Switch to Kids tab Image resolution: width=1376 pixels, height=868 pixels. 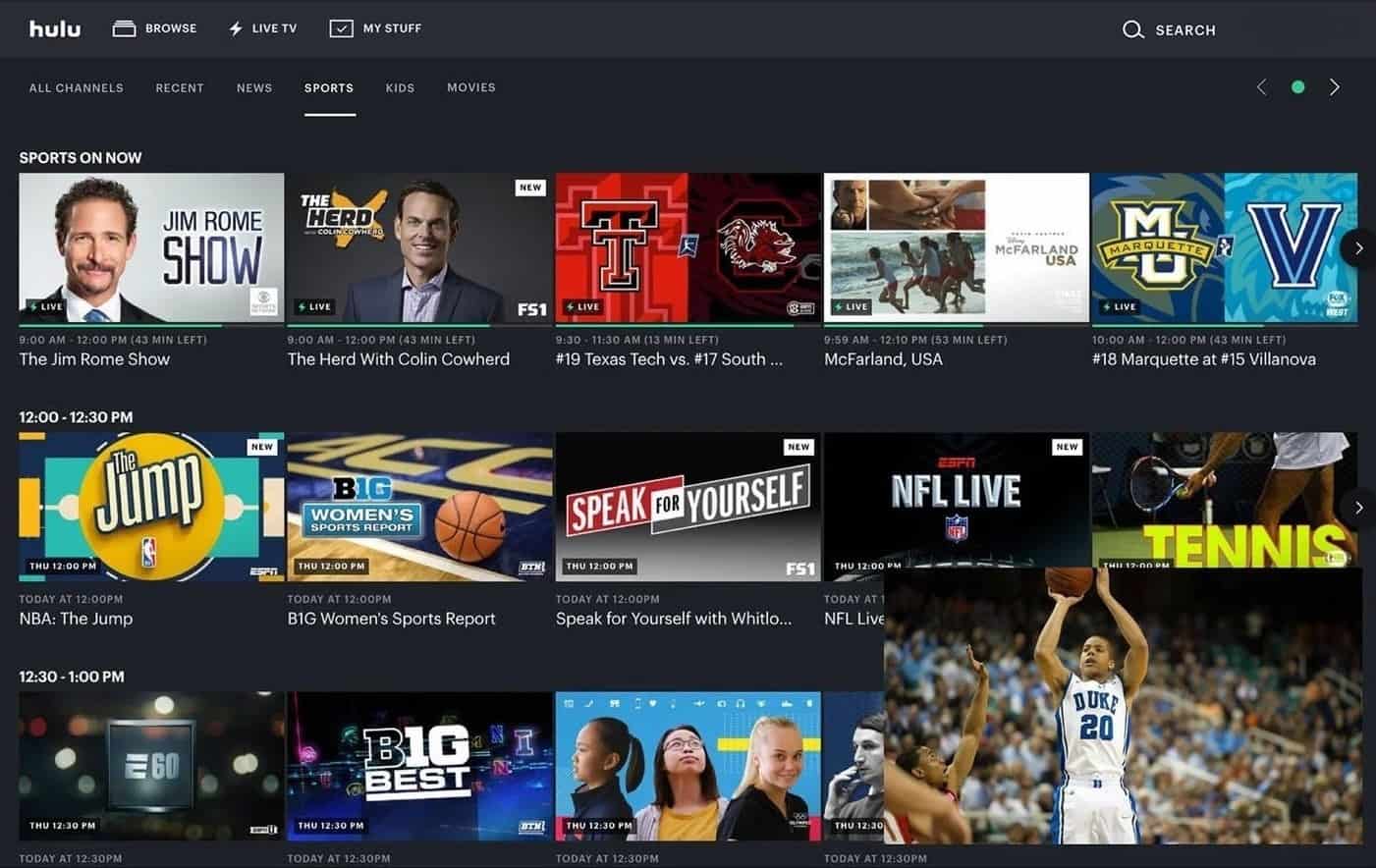coord(400,87)
